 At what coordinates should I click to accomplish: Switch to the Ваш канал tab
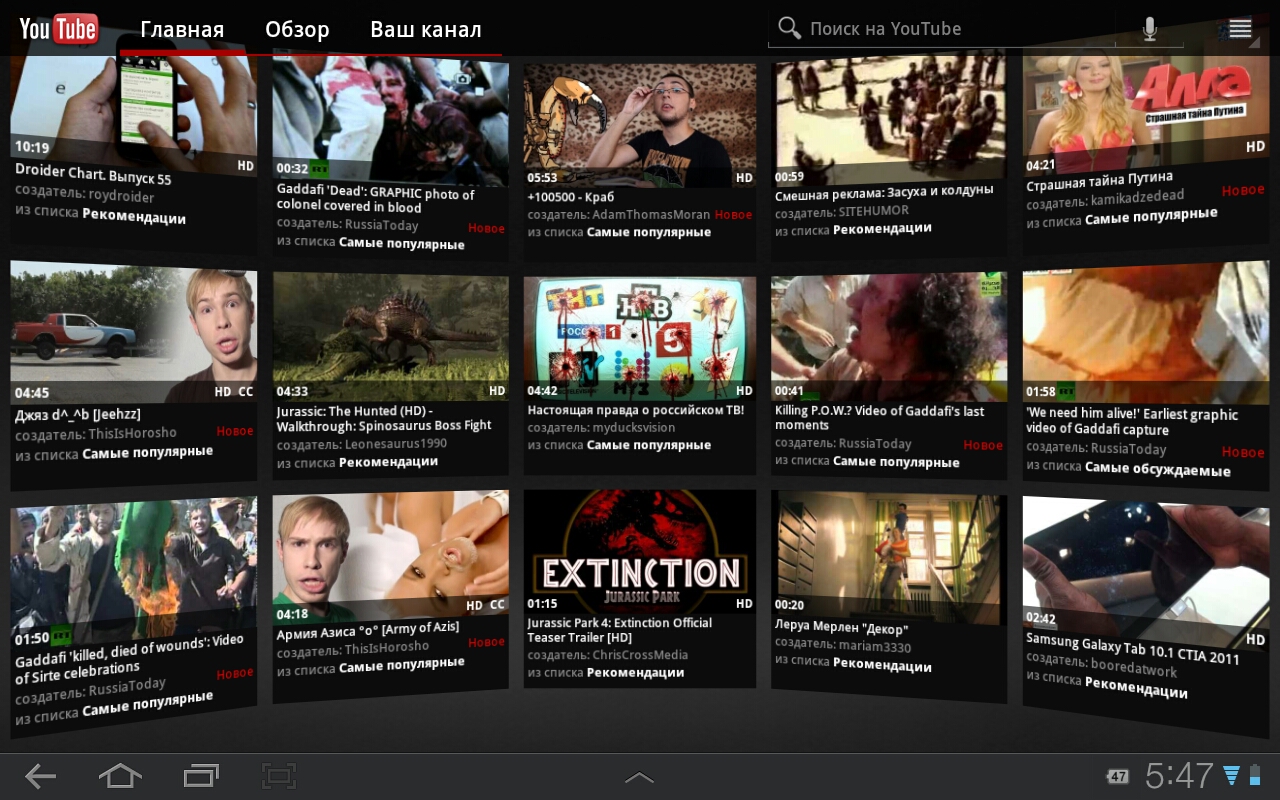click(x=426, y=29)
